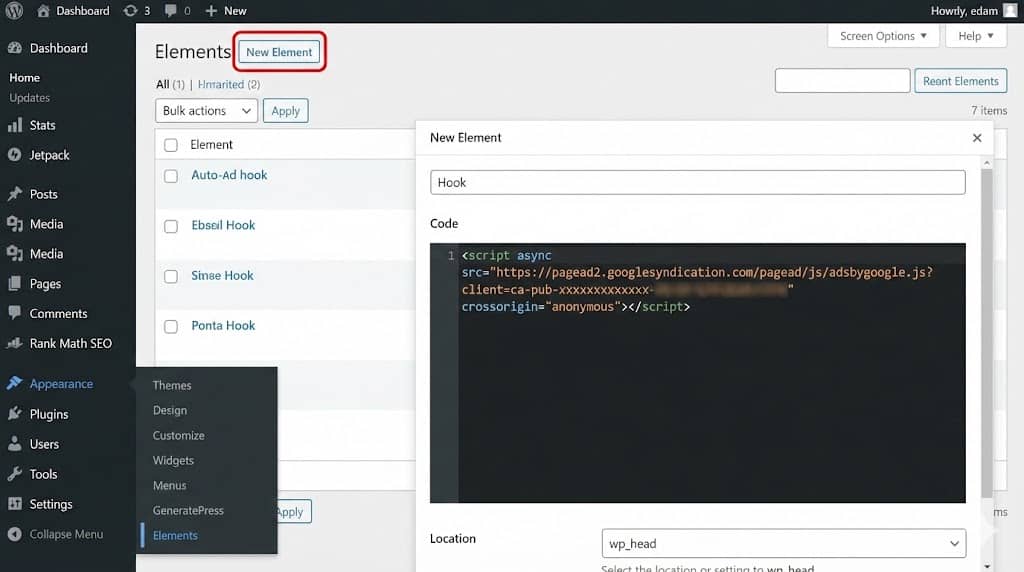
Task: Open Themes in Appearance submenu
Action: tap(172, 385)
